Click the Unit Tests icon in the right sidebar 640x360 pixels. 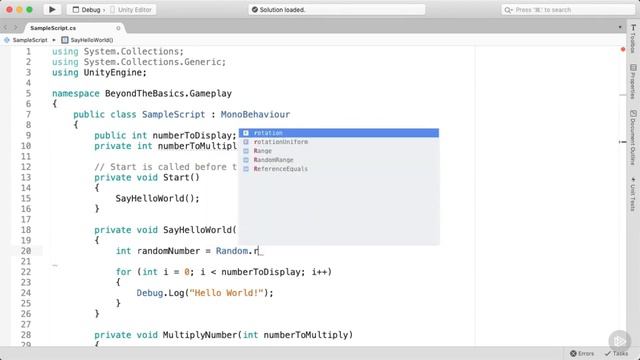[x=633, y=180]
